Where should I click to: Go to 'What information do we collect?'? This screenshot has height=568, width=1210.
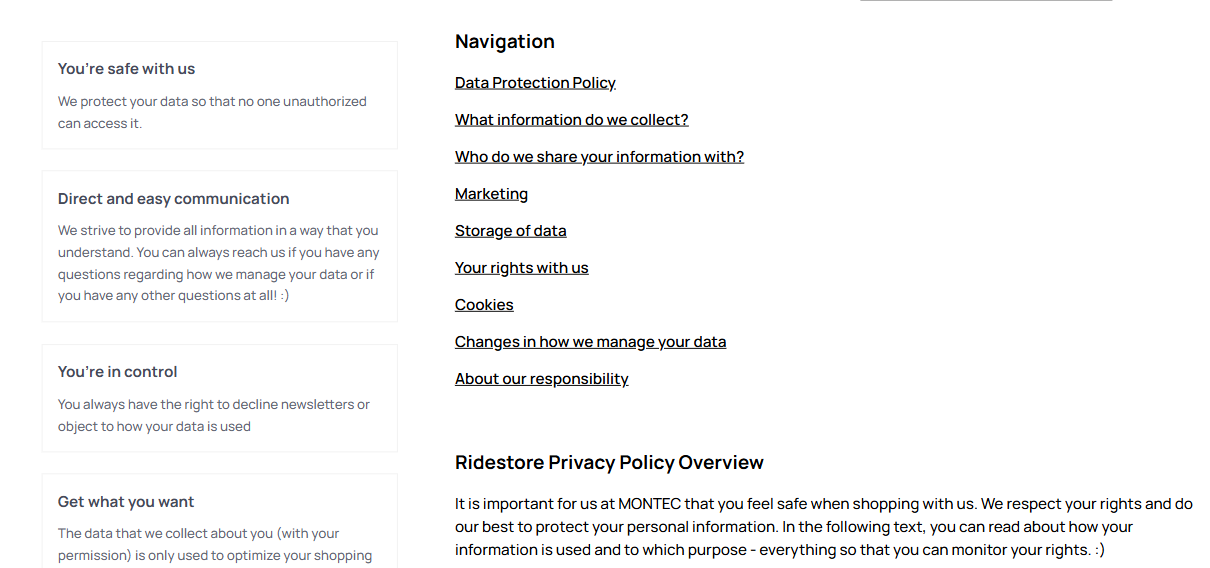click(x=571, y=120)
